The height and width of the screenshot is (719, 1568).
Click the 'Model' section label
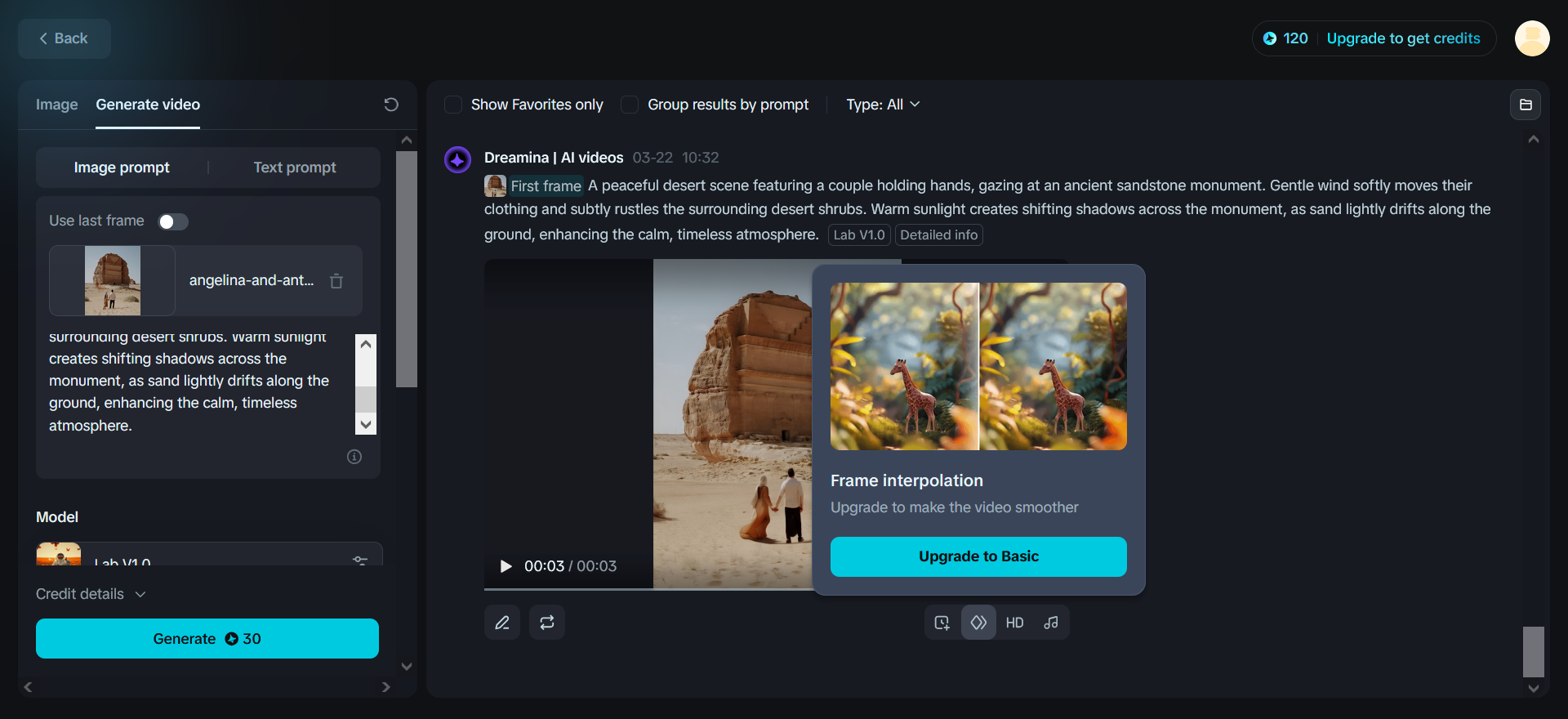click(57, 517)
